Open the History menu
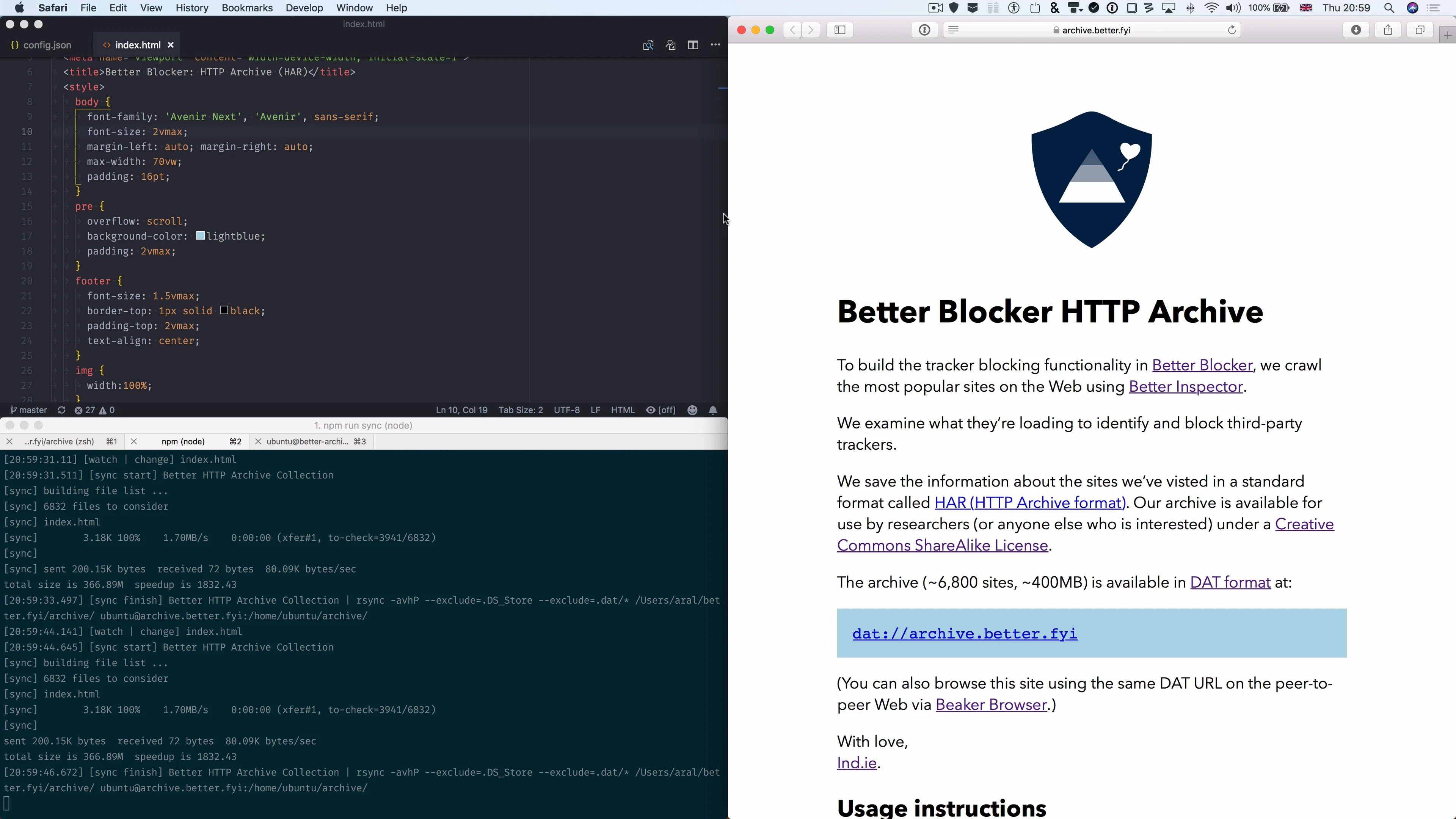Viewport: 1456px width, 819px height. 191,8
